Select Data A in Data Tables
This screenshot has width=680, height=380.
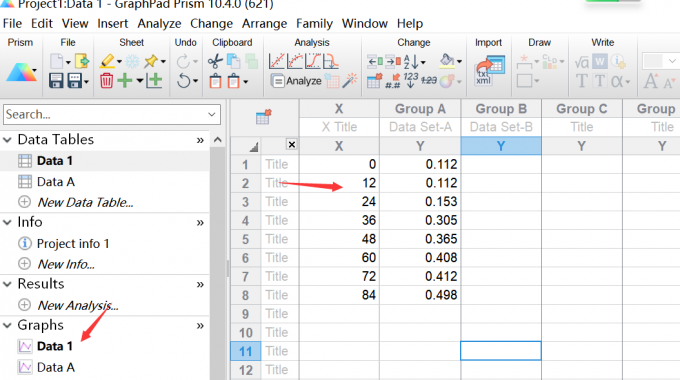click(x=56, y=182)
